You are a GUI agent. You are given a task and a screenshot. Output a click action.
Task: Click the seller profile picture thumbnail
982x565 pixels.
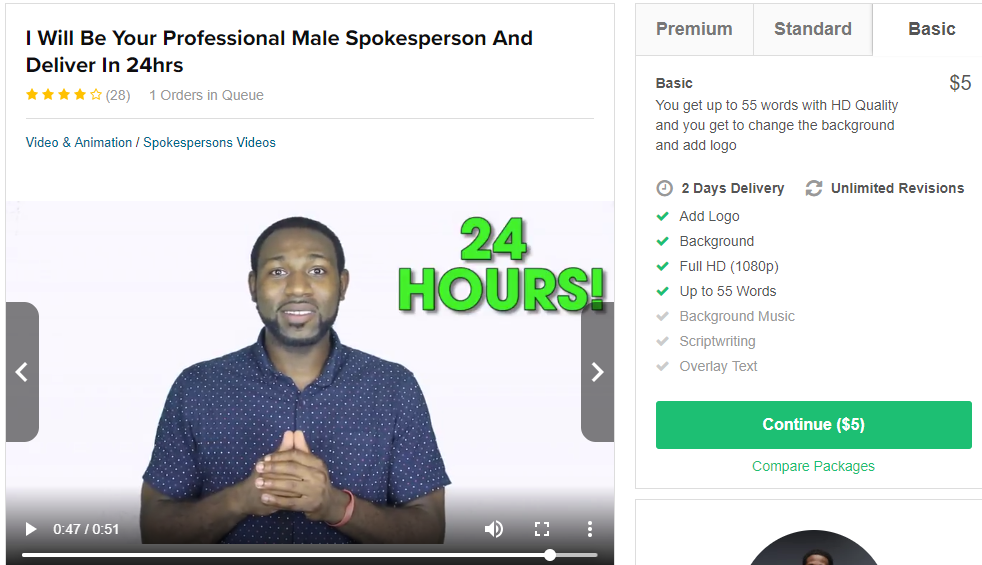[x=814, y=548]
